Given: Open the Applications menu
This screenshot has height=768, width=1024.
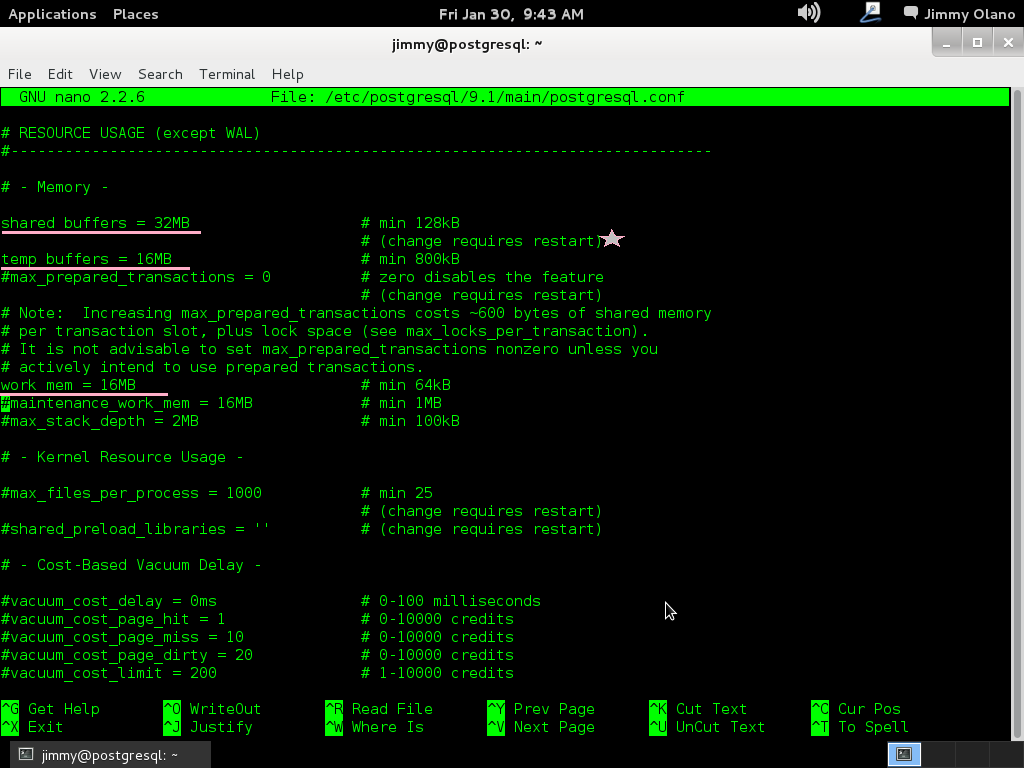Looking at the screenshot, I should (x=52, y=14).
